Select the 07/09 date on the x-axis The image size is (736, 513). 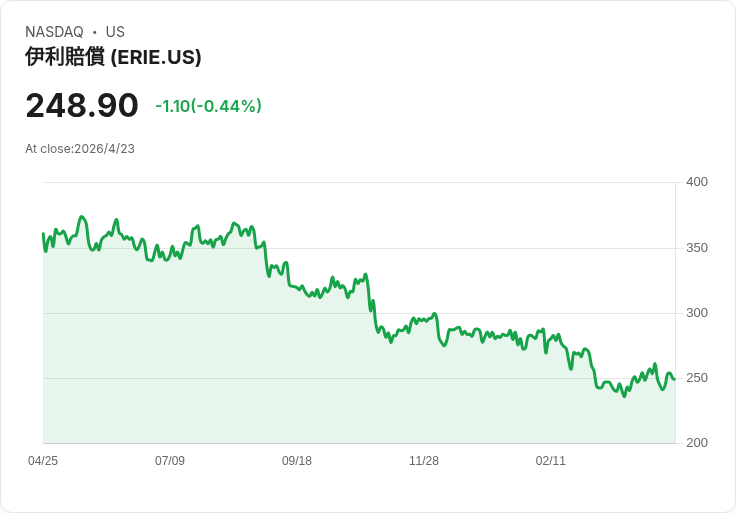tap(170, 461)
